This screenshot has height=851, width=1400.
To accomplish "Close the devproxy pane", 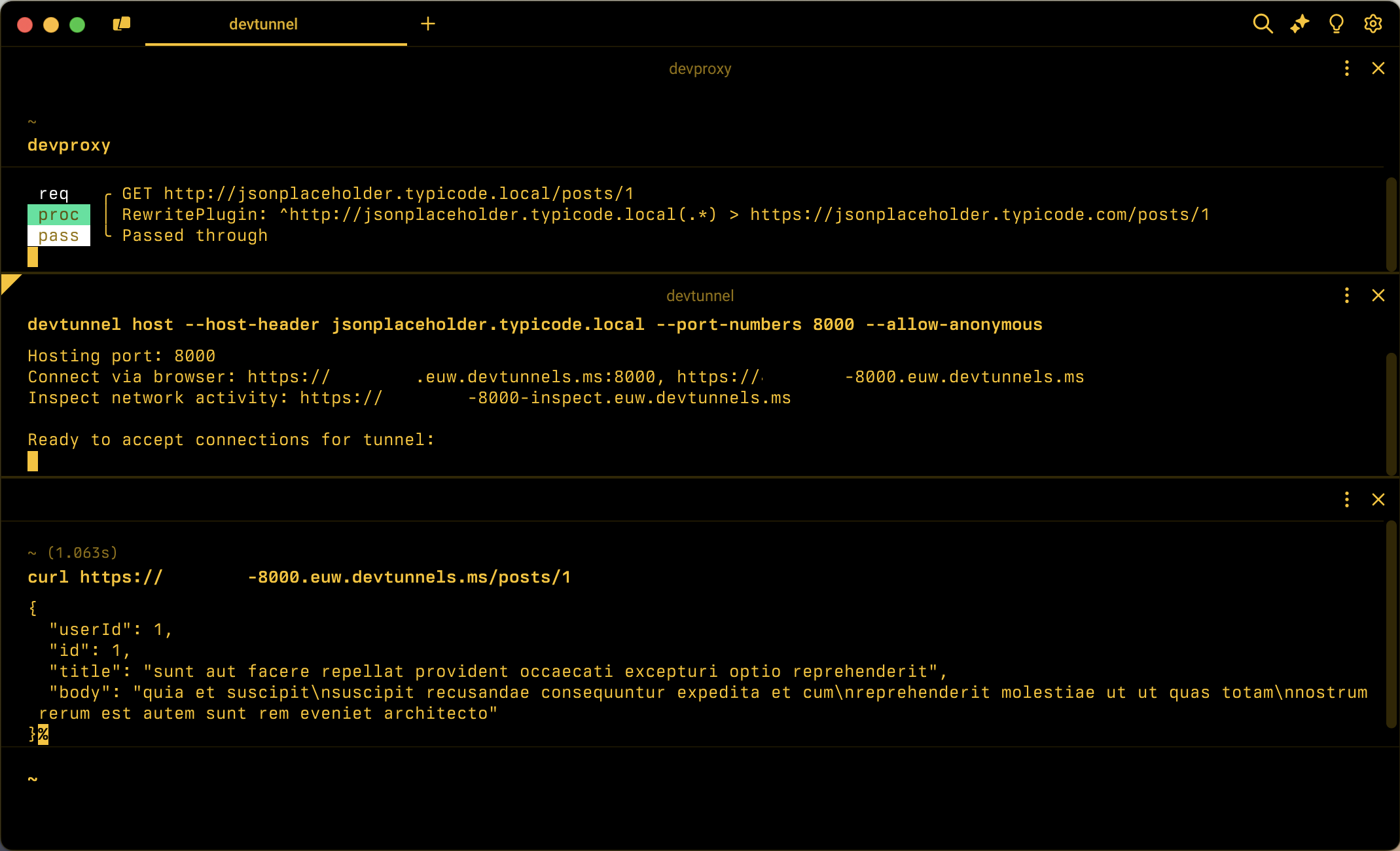I will tap(1378, 68).
